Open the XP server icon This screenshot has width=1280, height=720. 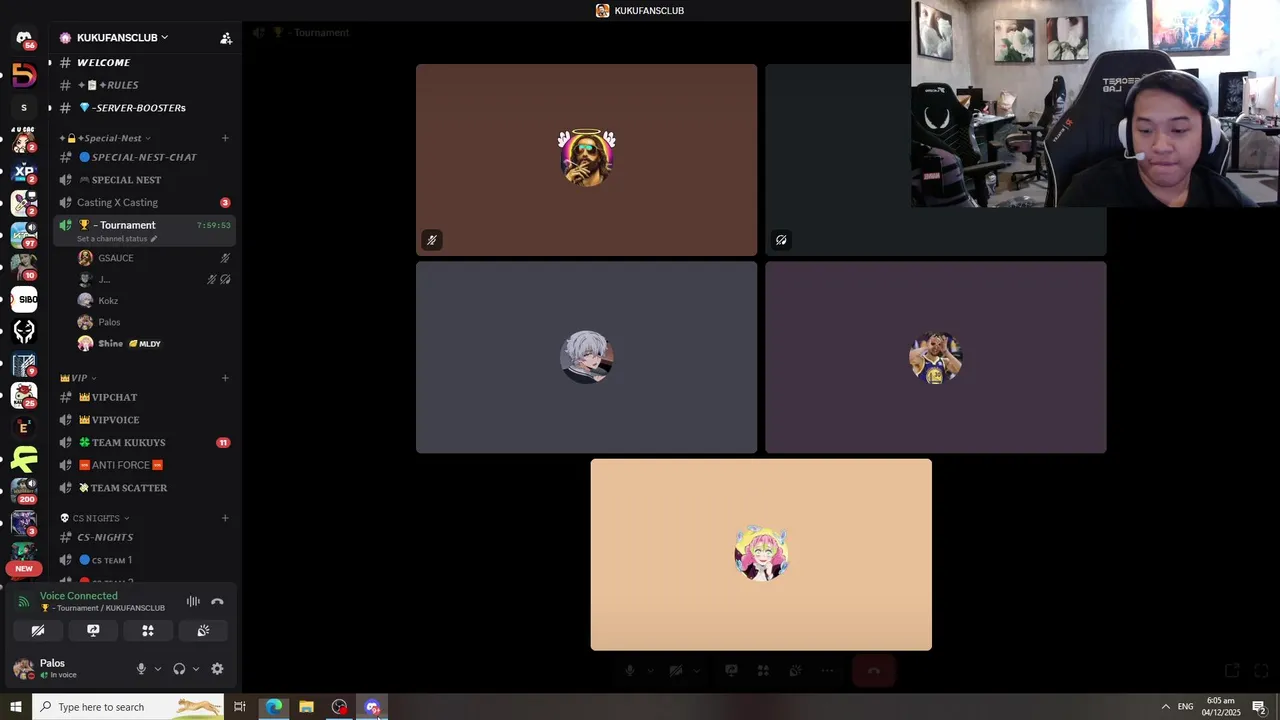(24, 172)
